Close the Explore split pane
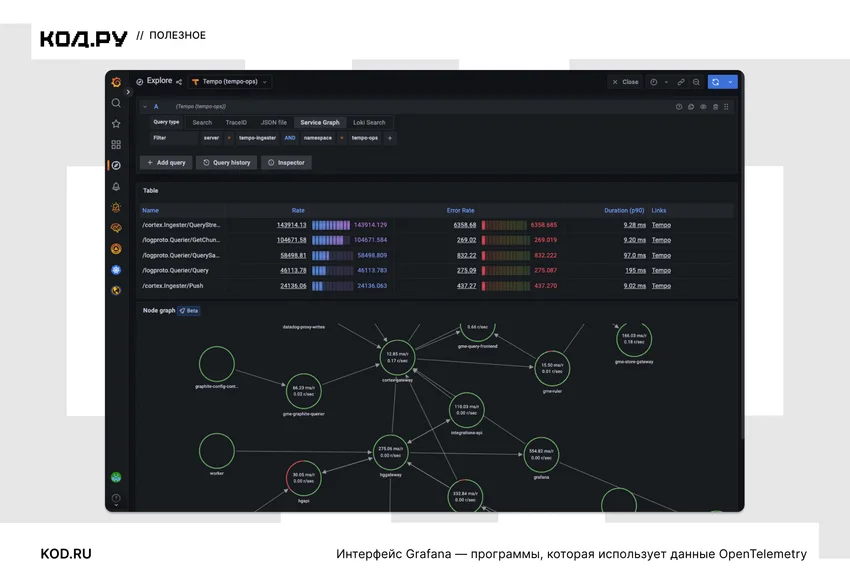Screen dimensions: 850x582 pos(625,82)
